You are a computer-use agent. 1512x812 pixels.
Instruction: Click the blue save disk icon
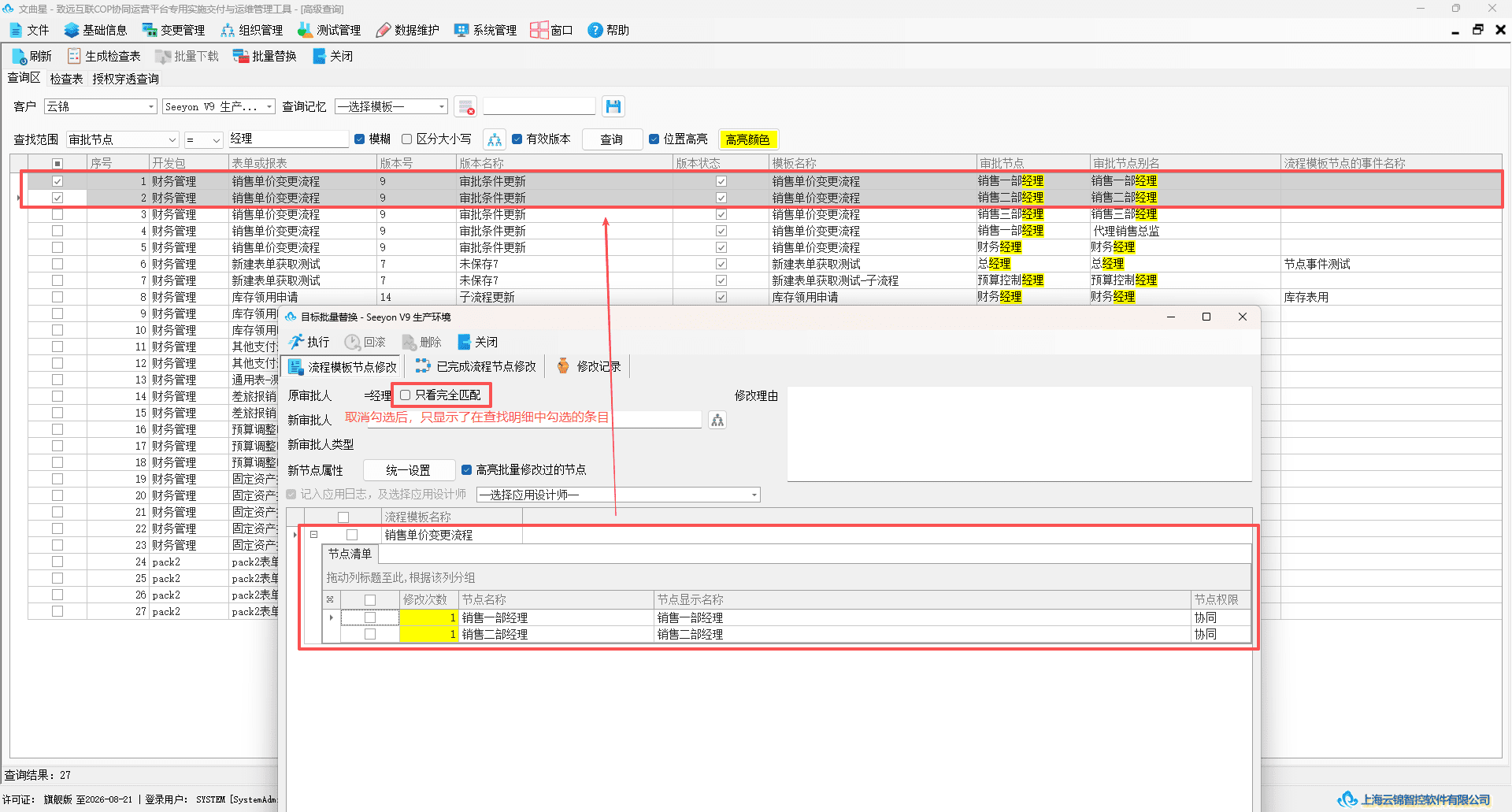[613, 106]
